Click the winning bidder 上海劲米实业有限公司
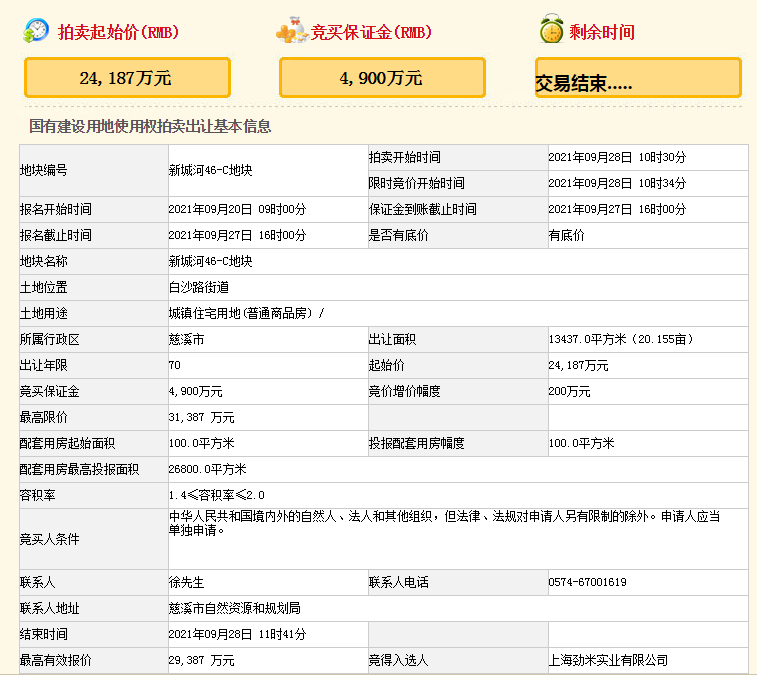Viewport: 757px width, 676px height. [x=608, y=660]
